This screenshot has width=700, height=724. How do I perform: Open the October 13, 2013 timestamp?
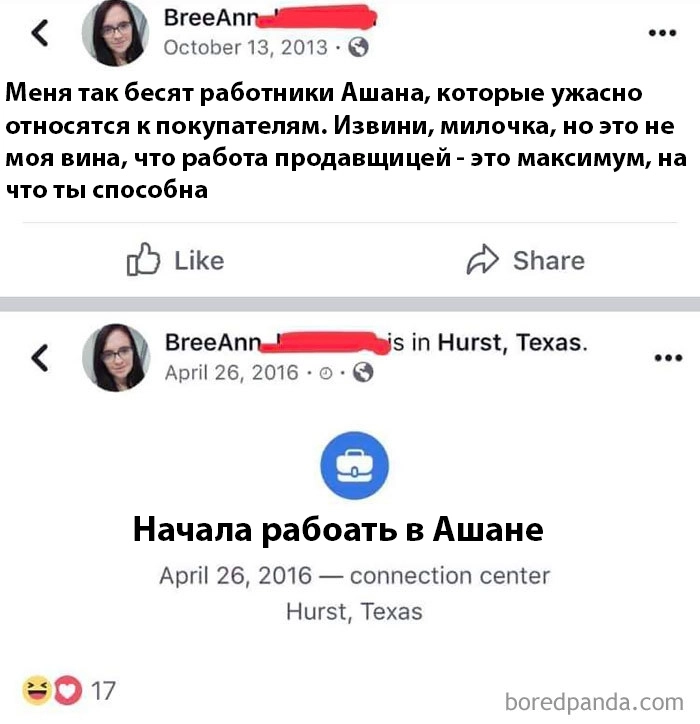click(246, 48)
